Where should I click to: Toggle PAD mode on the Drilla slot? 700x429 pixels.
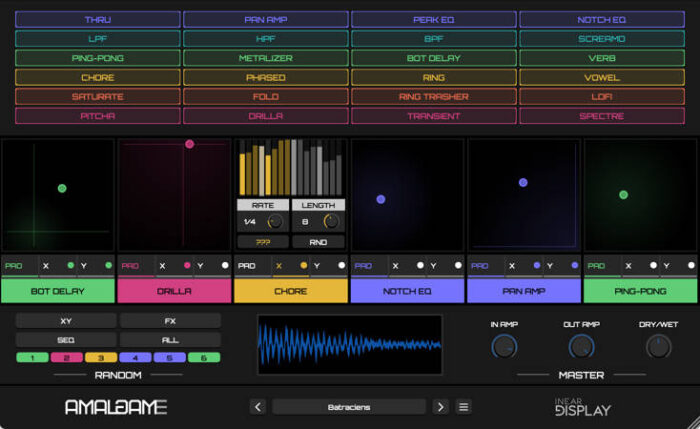130,266
